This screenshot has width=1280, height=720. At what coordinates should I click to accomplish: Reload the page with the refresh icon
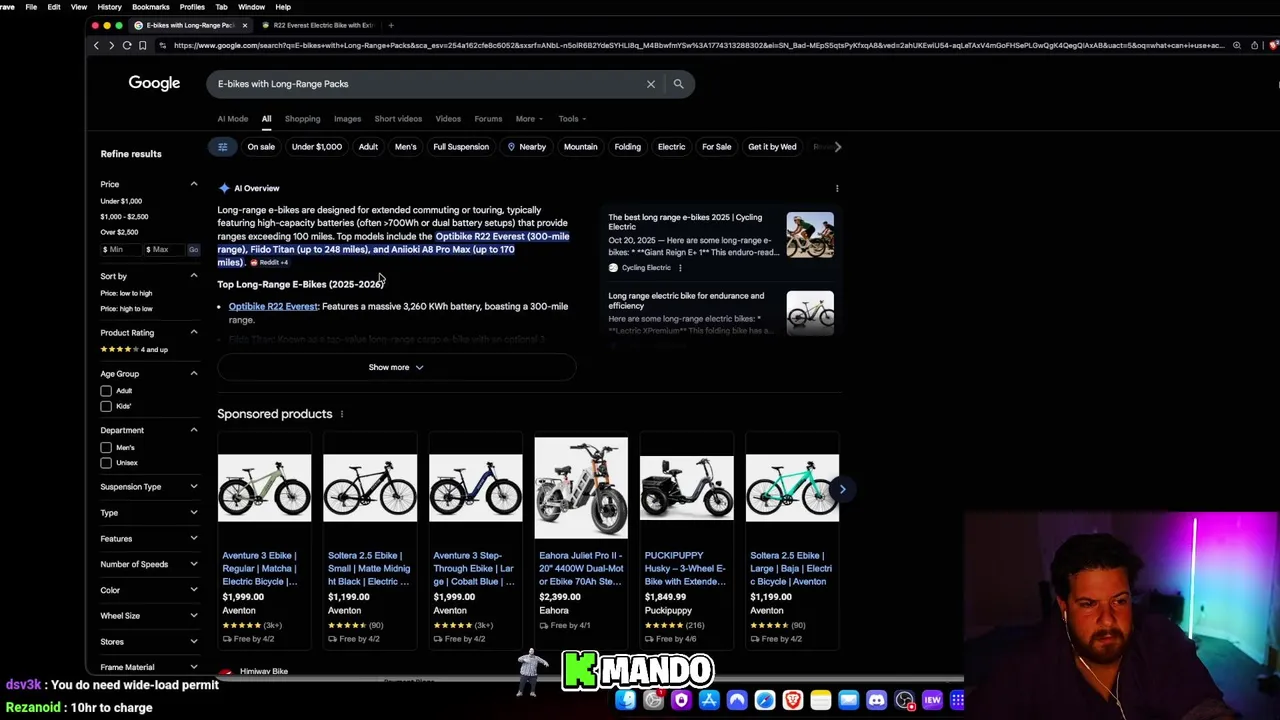(x=127, y=45)
